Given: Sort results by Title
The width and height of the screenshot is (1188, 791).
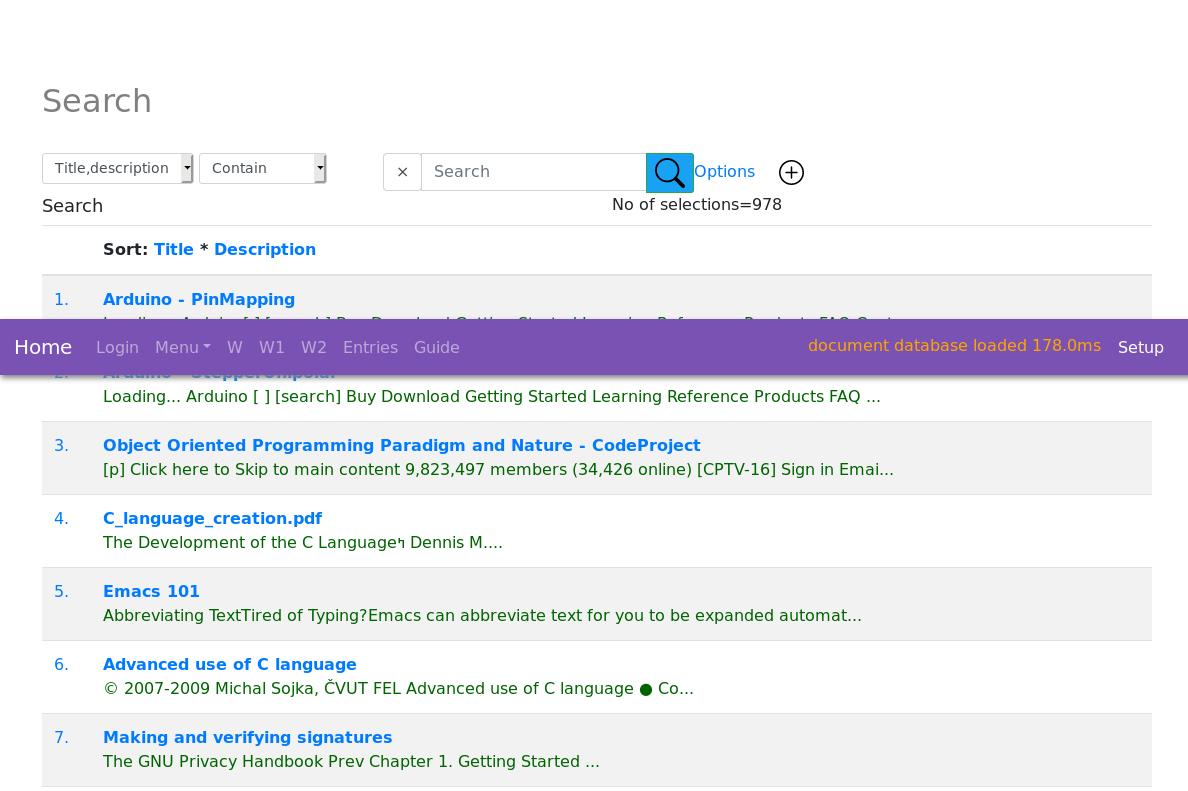Looking at the screenshot, I should pyautogui.click(x=173, y=249).
